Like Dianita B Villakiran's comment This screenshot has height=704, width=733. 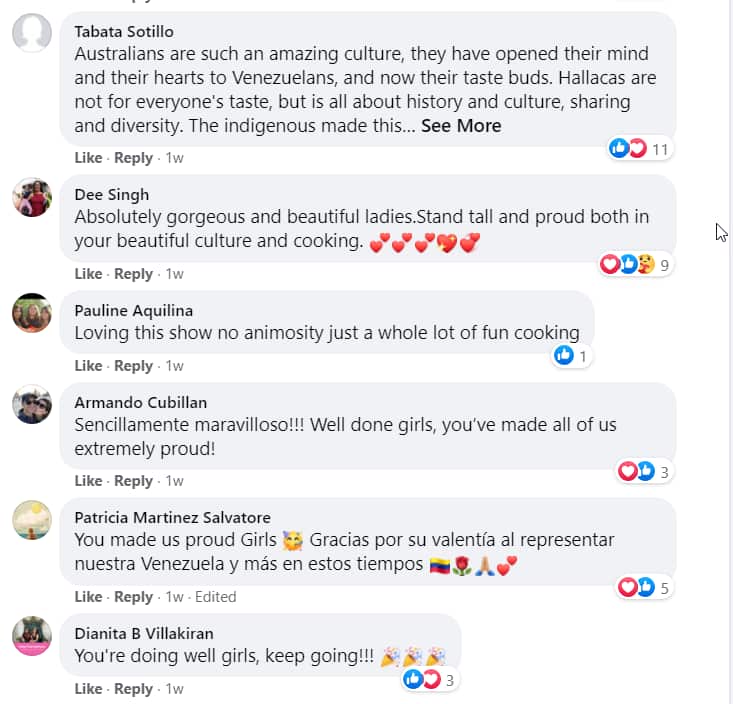[x=88, y=689]
